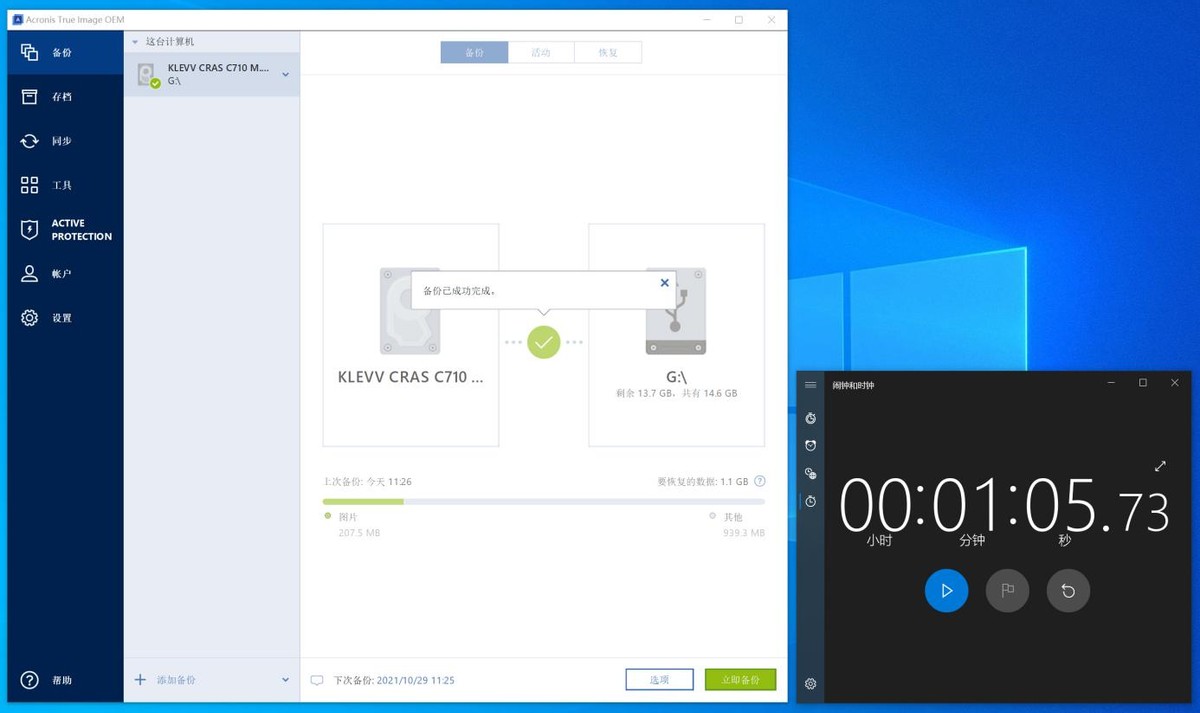Click the Acronis logo in the title bar

(18, 19)
